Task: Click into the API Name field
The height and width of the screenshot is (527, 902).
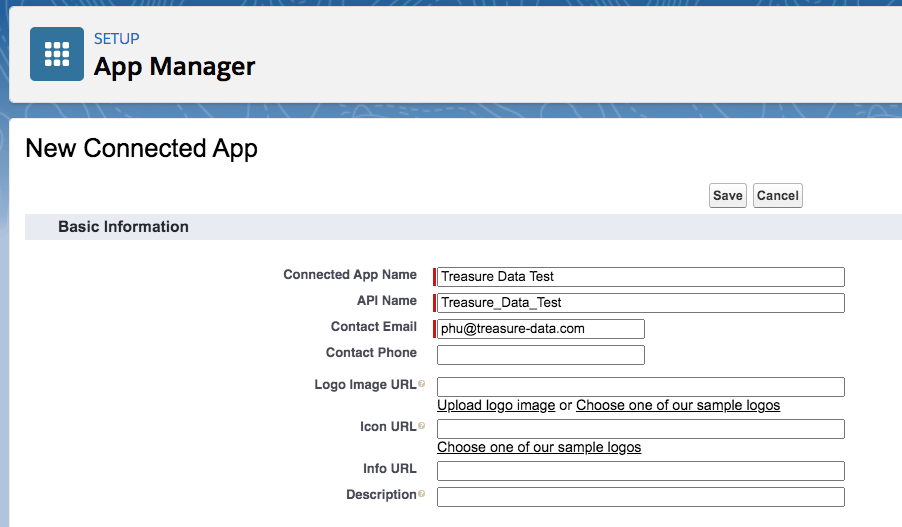Action: click(x=641, y=303)
